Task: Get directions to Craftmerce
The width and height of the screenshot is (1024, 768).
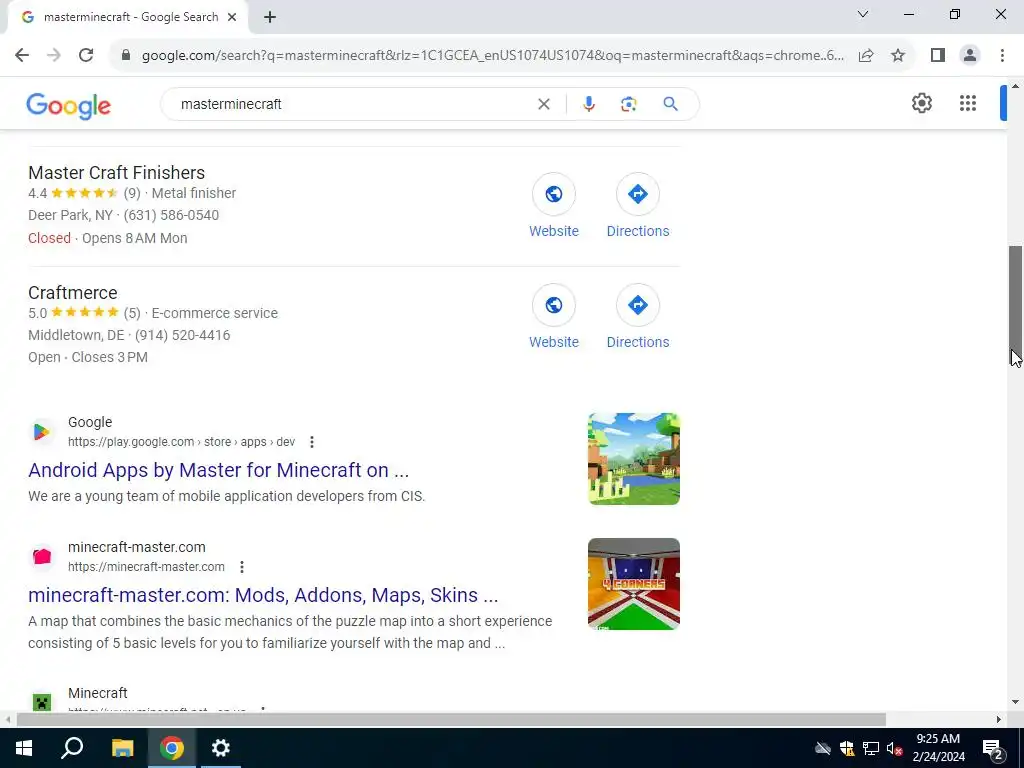Action: tap(637, 305)
